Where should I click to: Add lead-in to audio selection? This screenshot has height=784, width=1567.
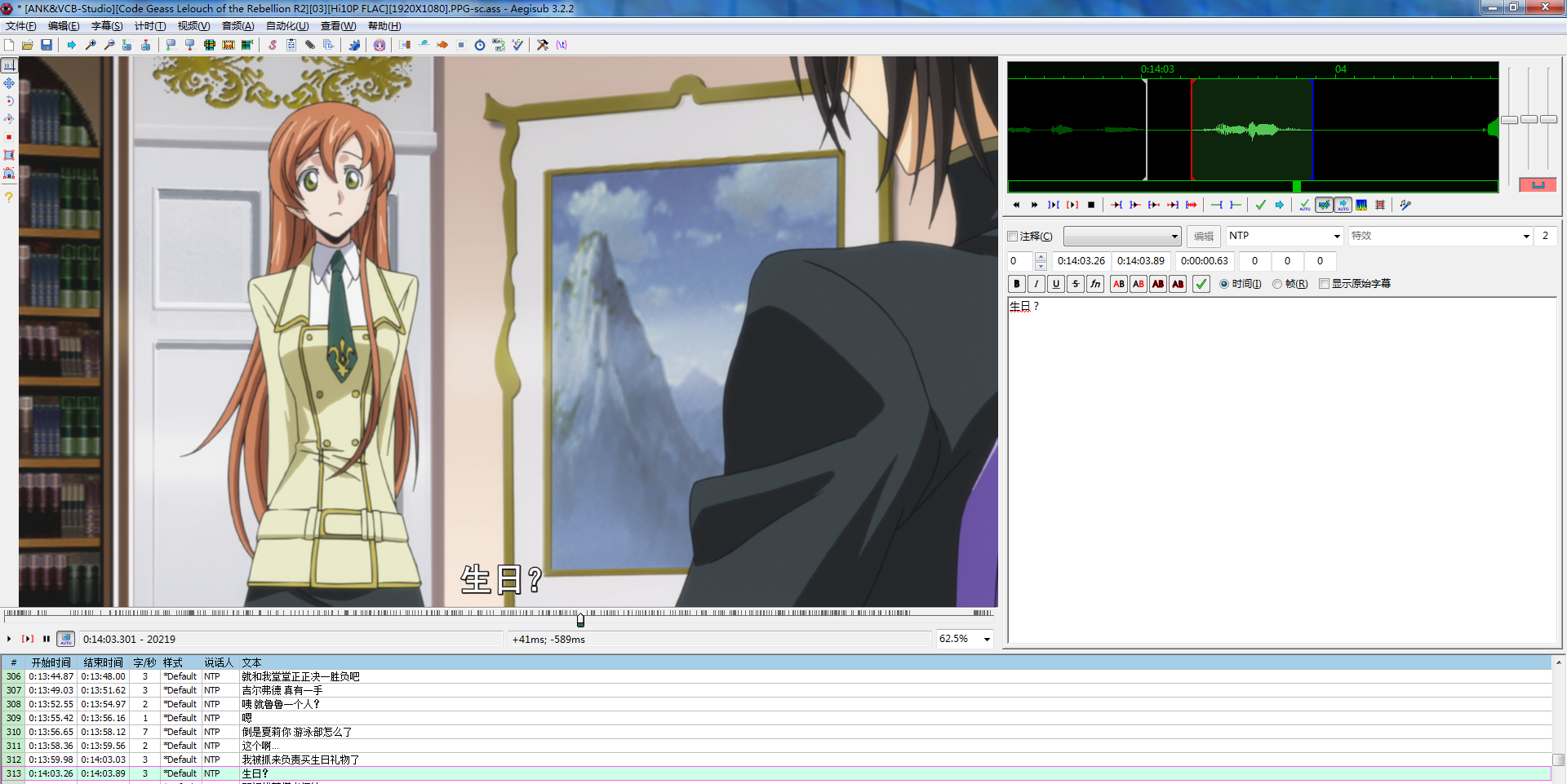(x=1217, y=205)
